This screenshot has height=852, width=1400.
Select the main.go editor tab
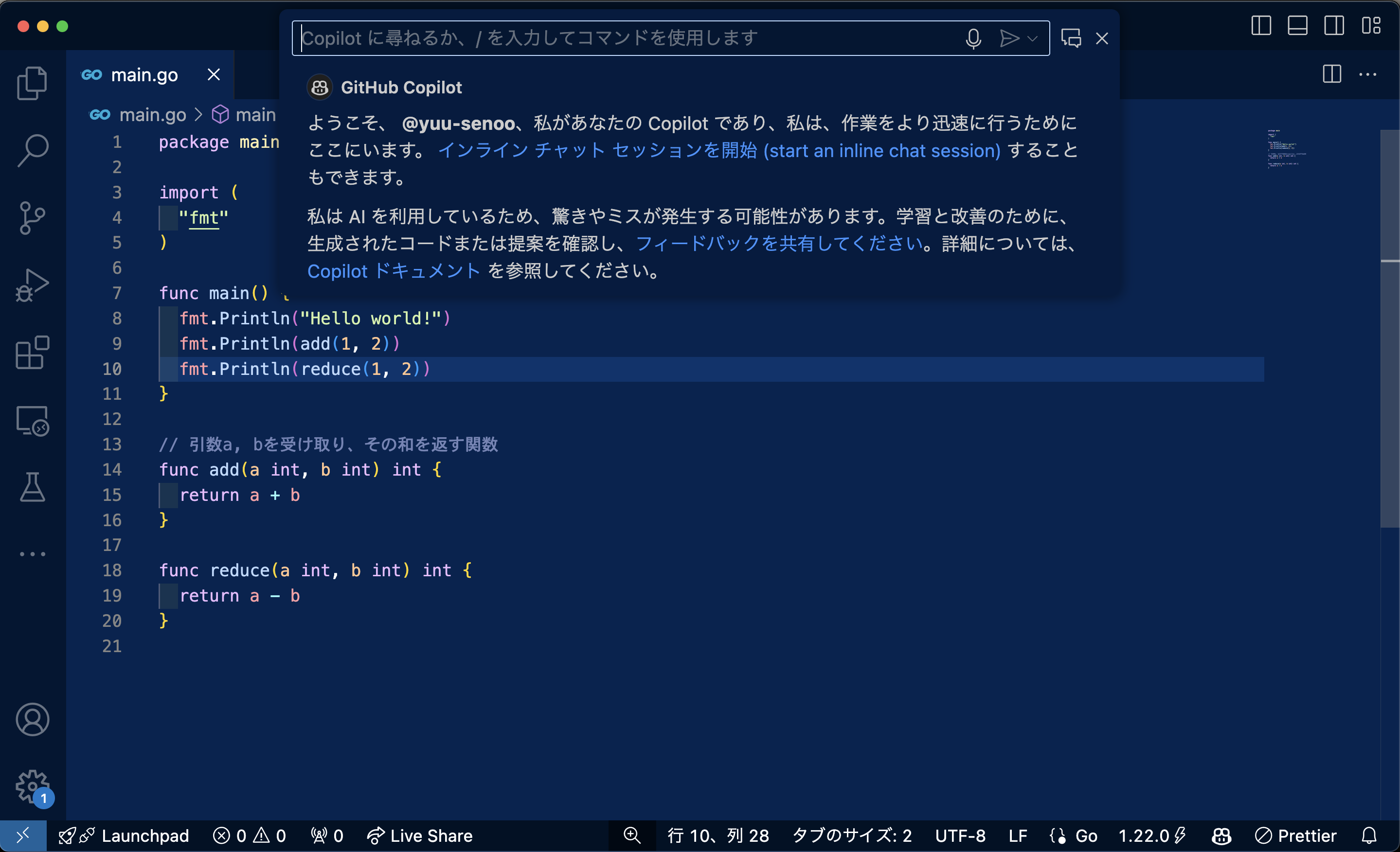pos(144,74)
